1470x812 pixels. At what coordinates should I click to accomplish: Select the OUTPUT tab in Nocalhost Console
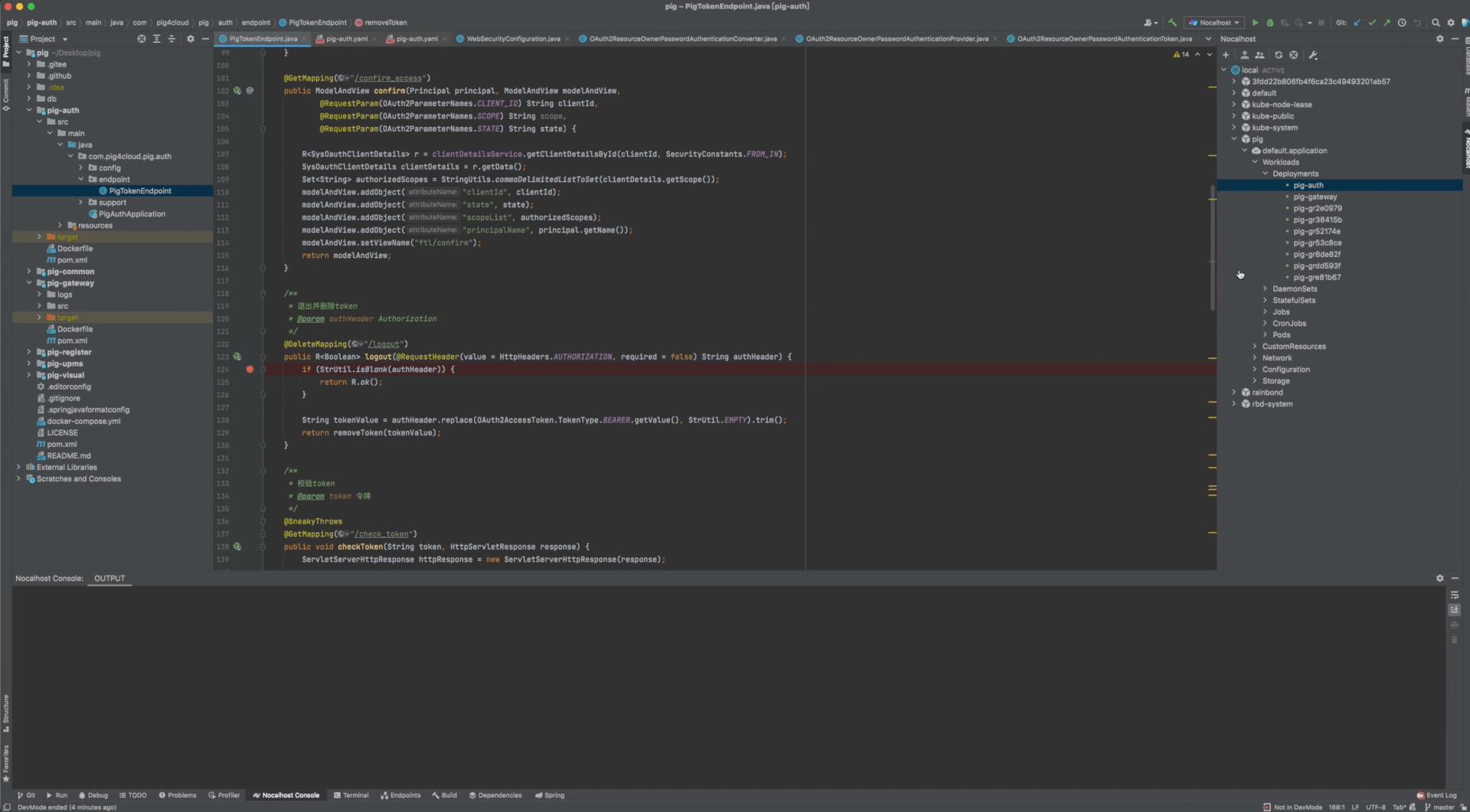click(109, 578)
